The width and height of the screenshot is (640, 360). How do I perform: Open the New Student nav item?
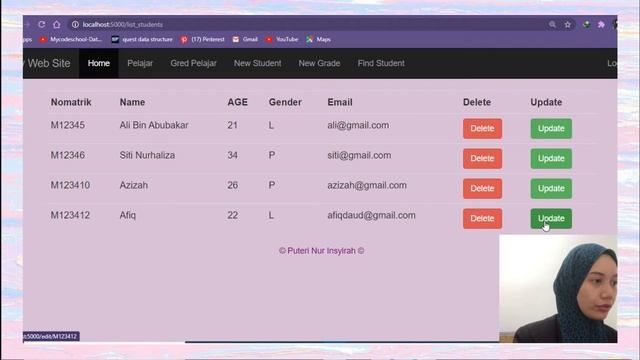[258, 63]
